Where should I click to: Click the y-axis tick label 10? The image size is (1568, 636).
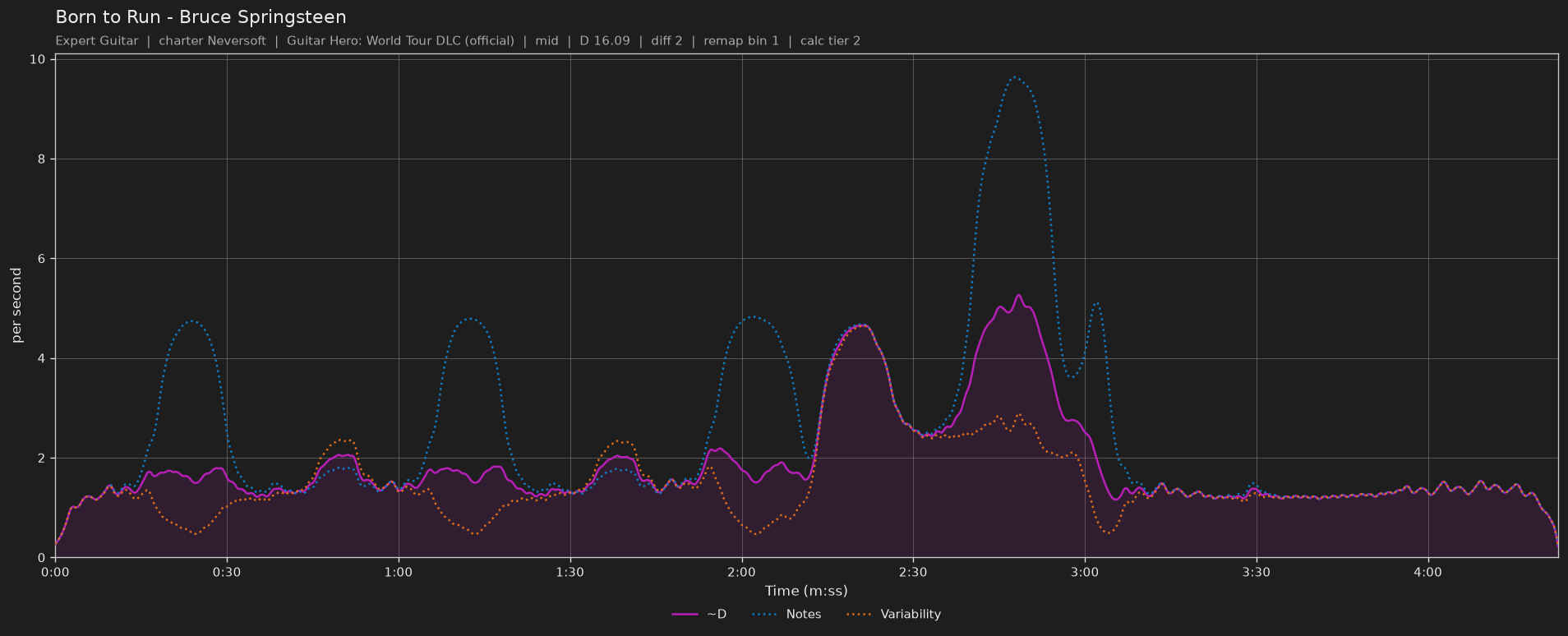pyautogui.click(x=37, y=59)
